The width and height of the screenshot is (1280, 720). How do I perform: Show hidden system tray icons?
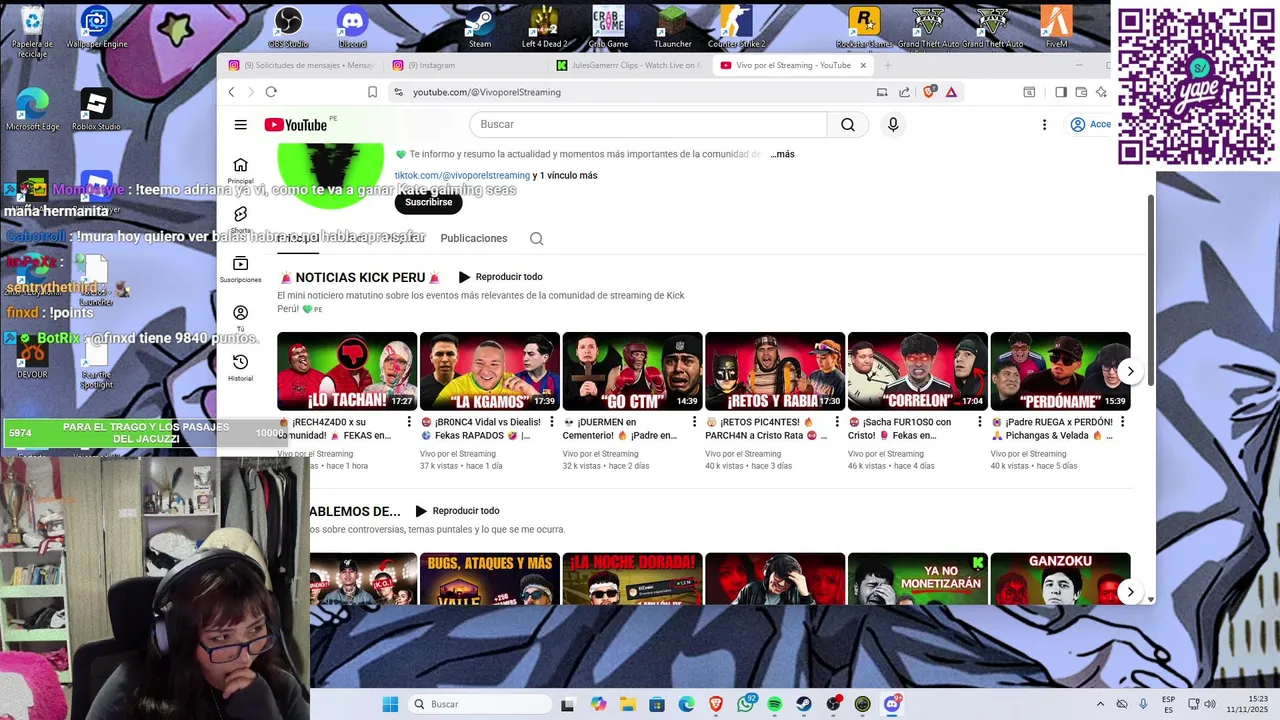tap(1100, 704)
